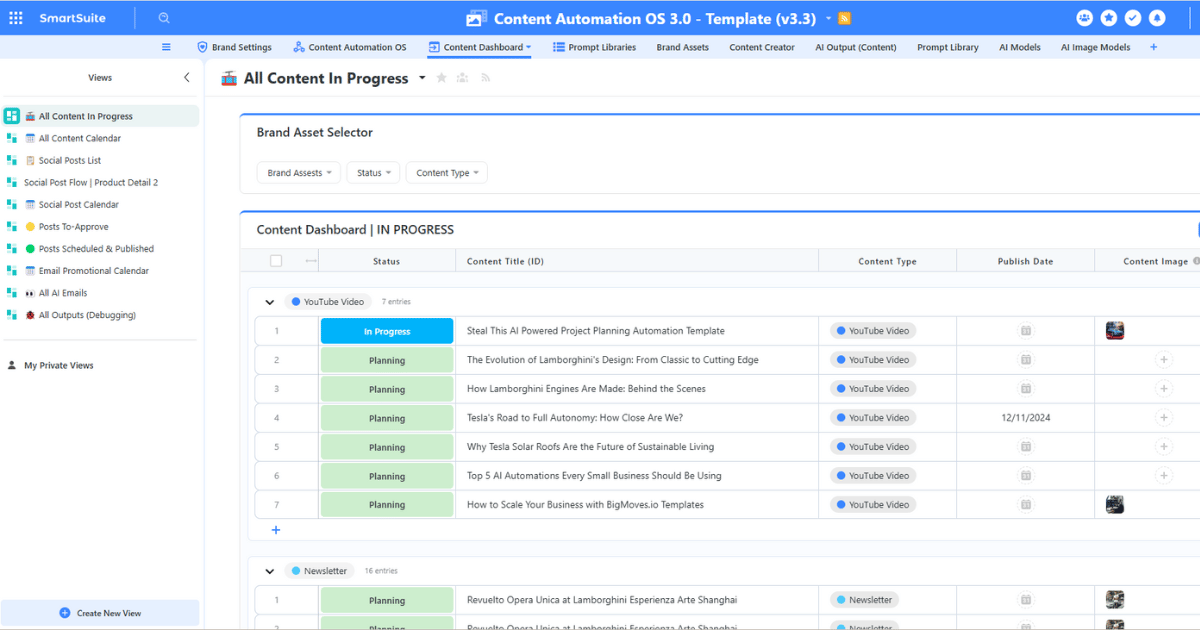Screen dimensions: 1200x630
Task: Open the members icon in top bar
Action: [1085, 18]
